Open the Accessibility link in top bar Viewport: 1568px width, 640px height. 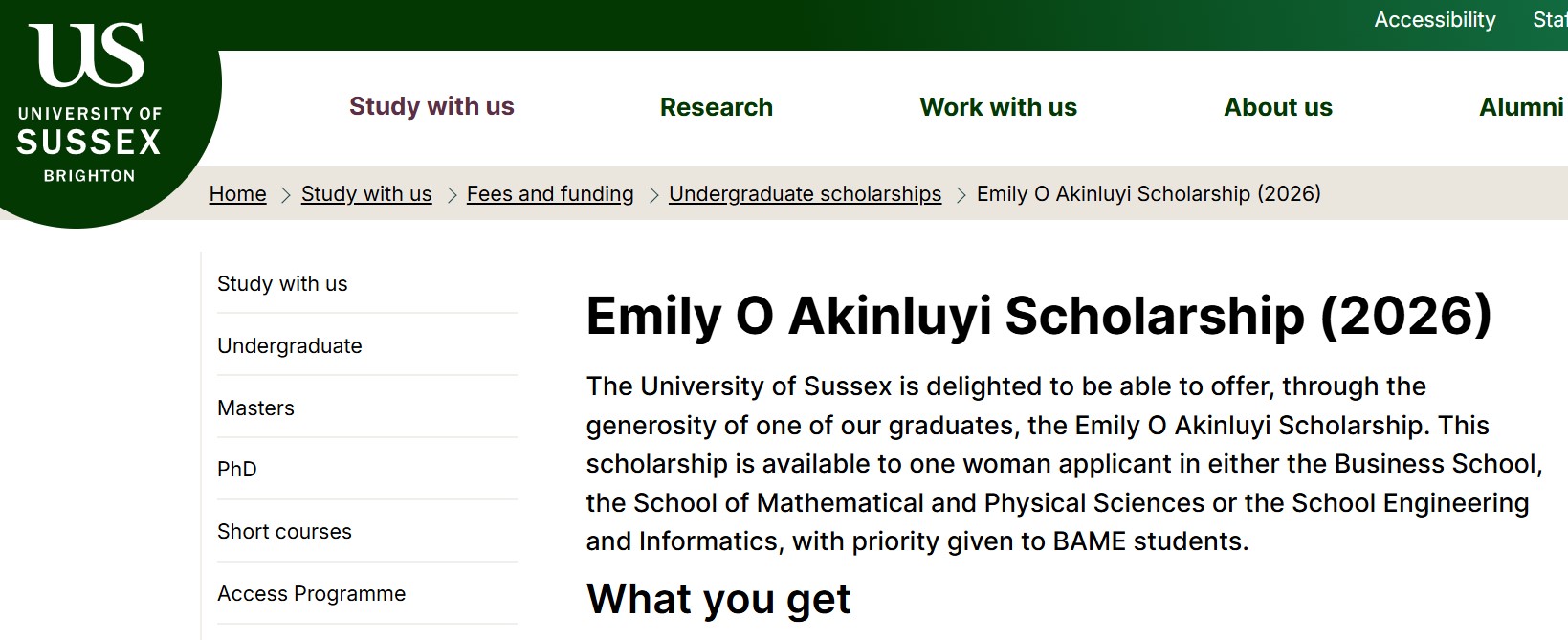1434,20
